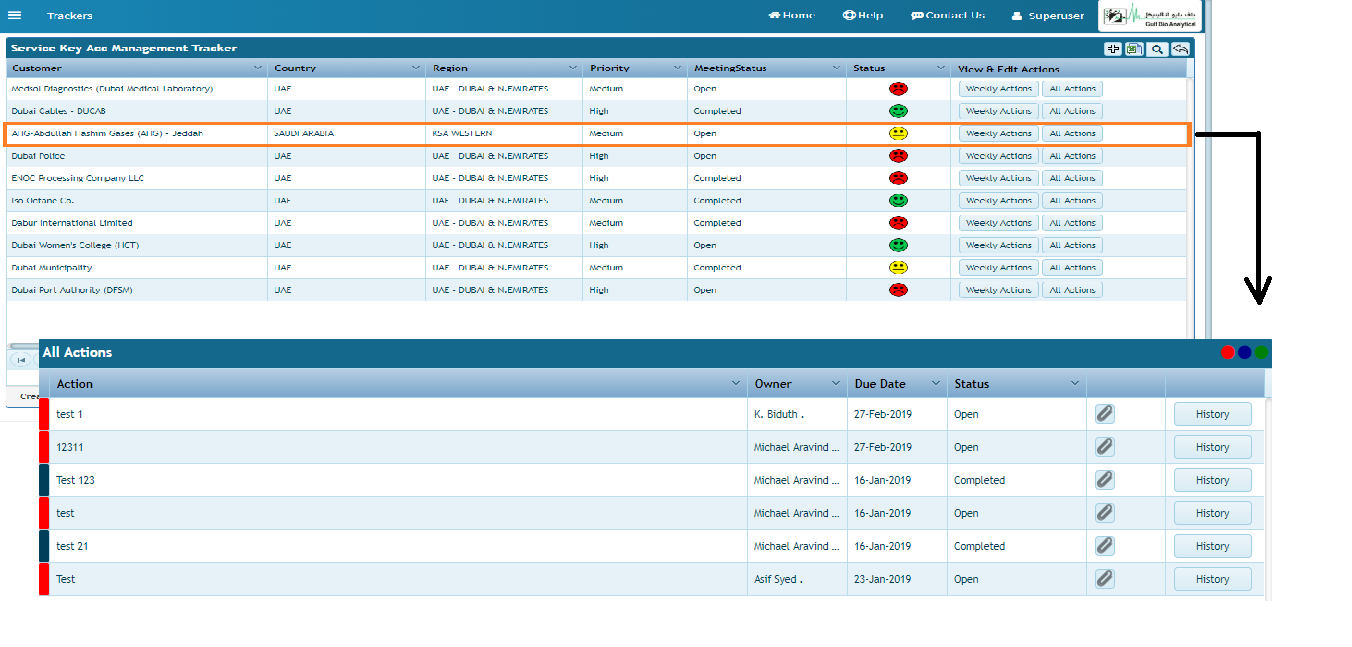
Task: Select the Dubai Cables - DUCAB customer cell
Action: coord(137,111)
